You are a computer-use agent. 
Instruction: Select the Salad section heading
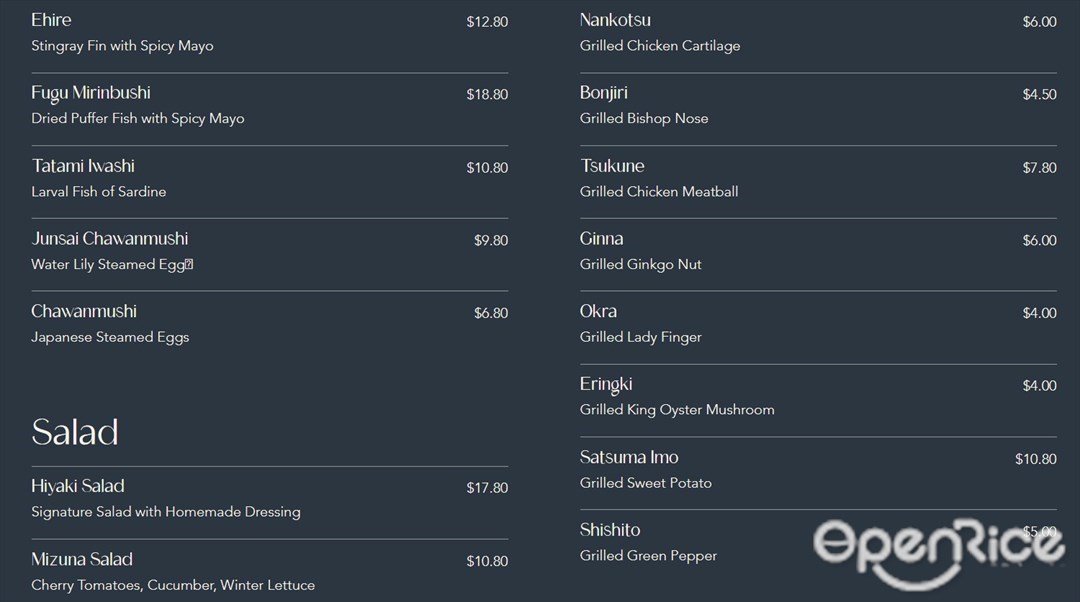(74, 433)
